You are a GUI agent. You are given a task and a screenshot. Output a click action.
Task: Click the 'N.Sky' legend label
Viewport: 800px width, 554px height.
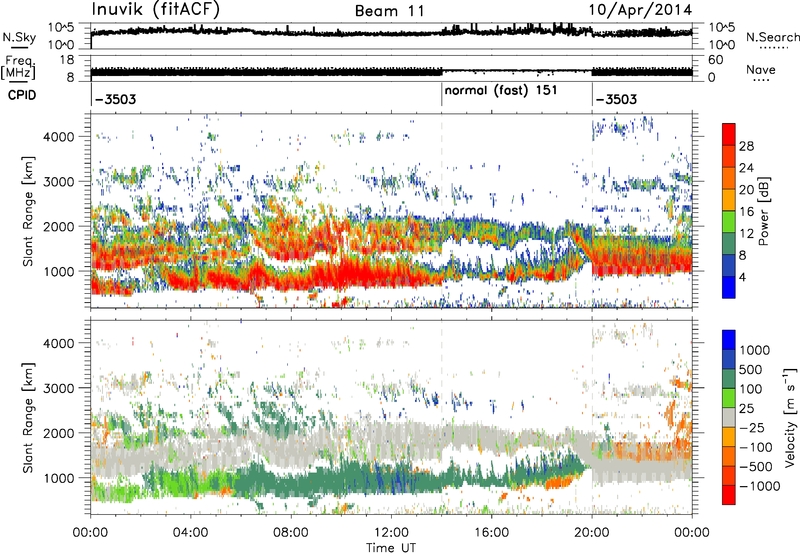pos(19,37)
